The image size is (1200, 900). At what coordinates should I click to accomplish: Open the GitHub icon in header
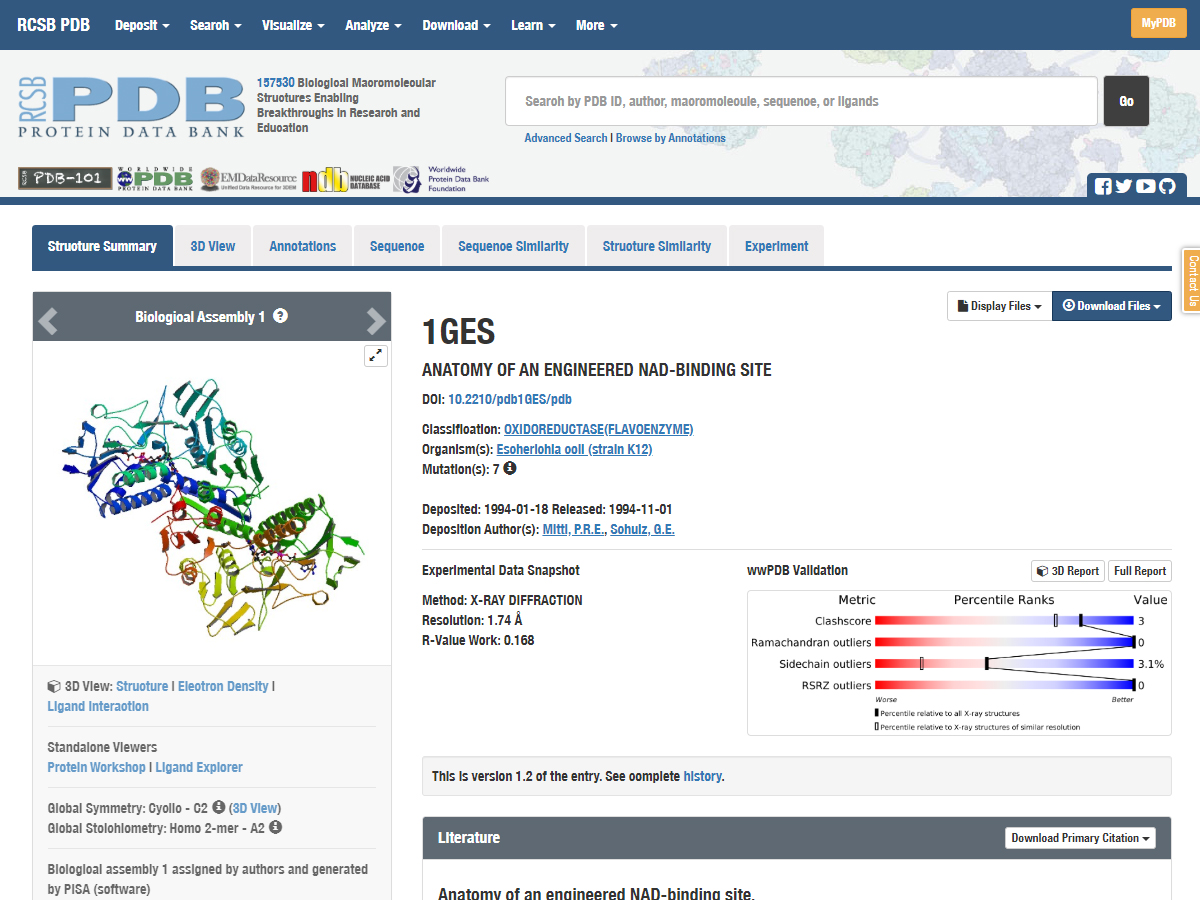(1167, 186)
